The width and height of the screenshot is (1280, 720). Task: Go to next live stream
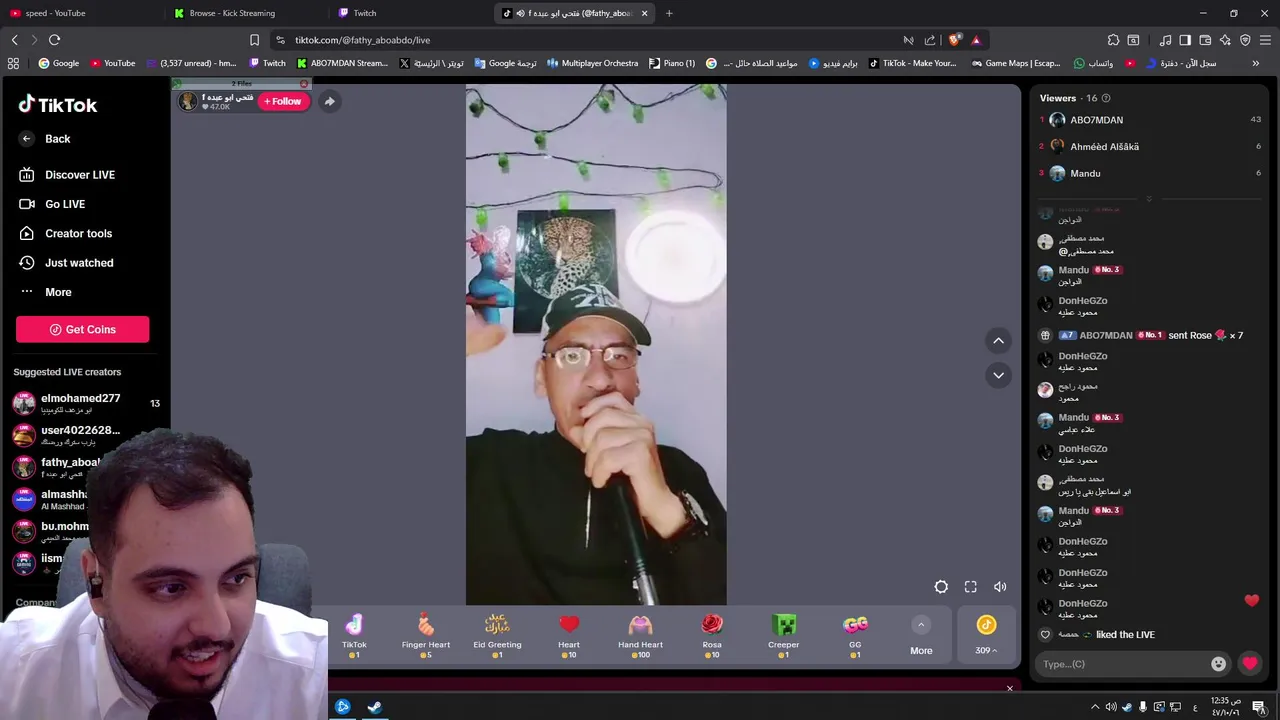click(998, 375)
